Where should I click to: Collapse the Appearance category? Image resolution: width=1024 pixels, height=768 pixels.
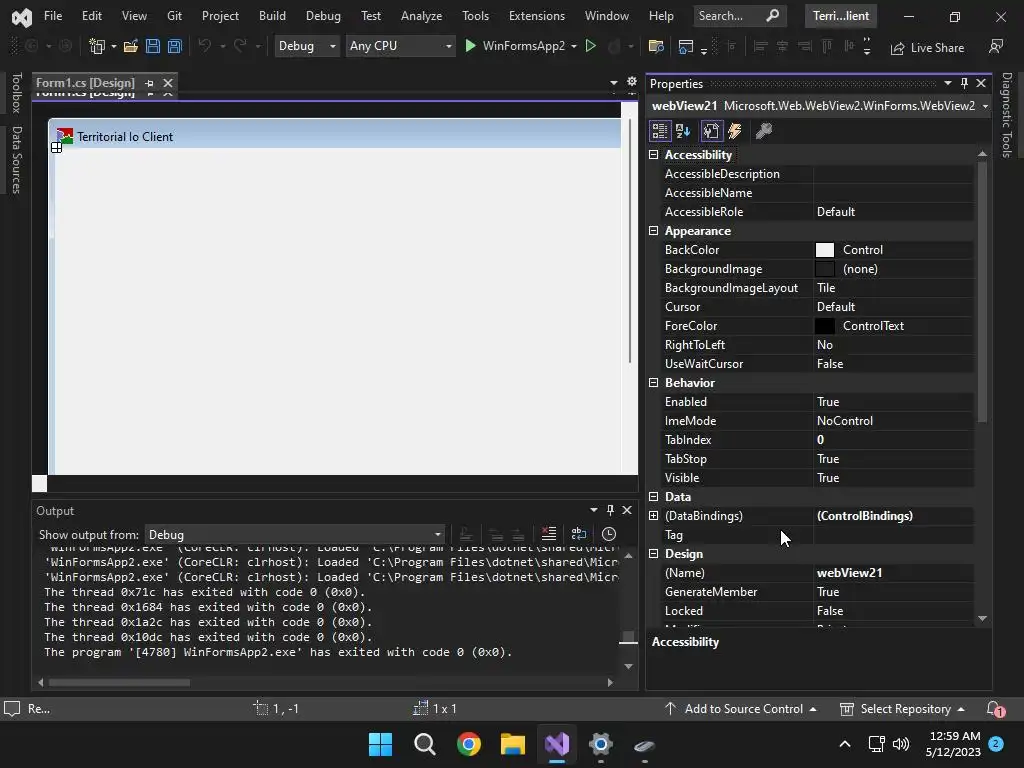[654, 231]
